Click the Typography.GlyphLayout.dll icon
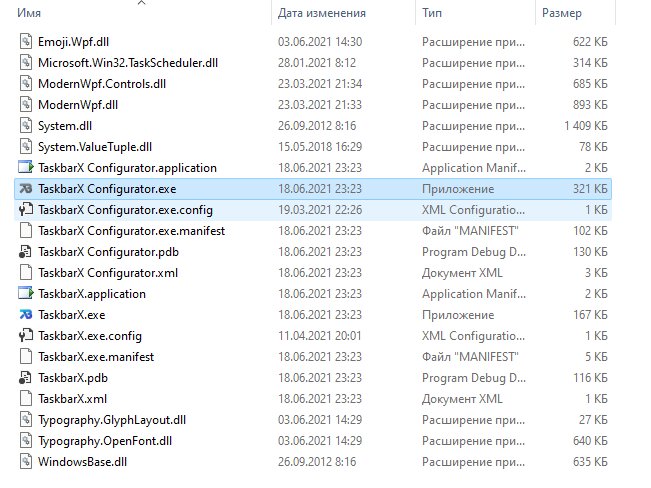The height and width of the screenshot is (488, 651). pos(26,419)
